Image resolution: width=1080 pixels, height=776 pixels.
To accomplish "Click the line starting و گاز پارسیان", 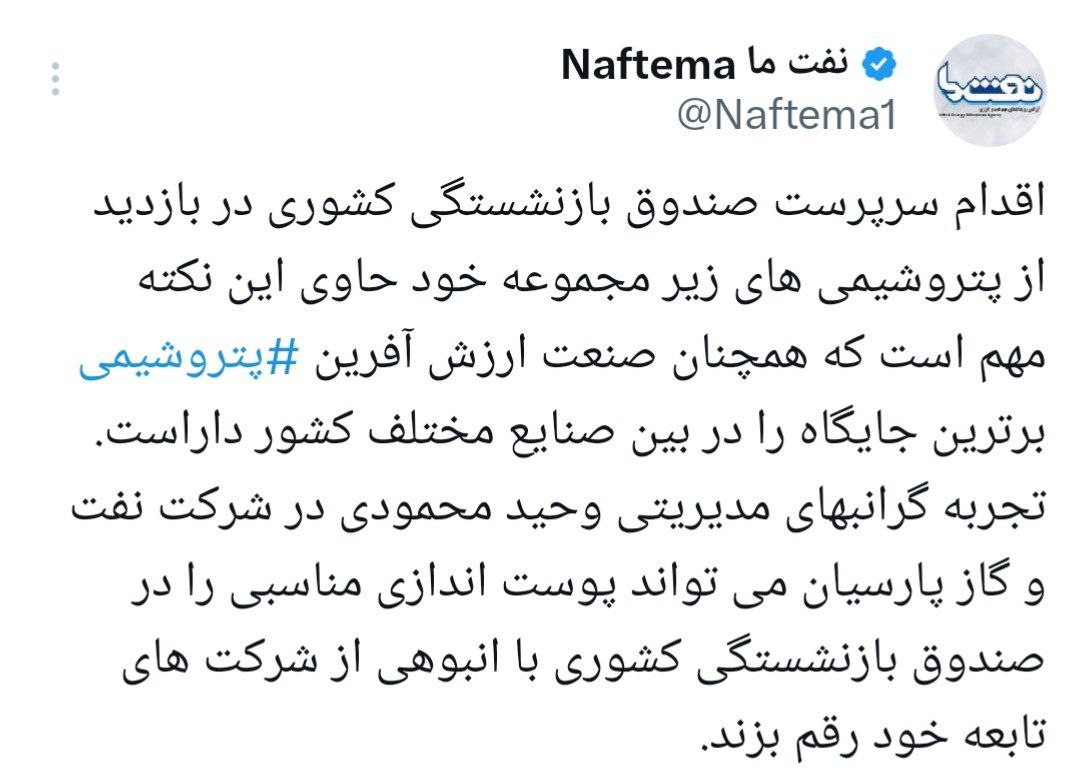I will tap(588, 585).
